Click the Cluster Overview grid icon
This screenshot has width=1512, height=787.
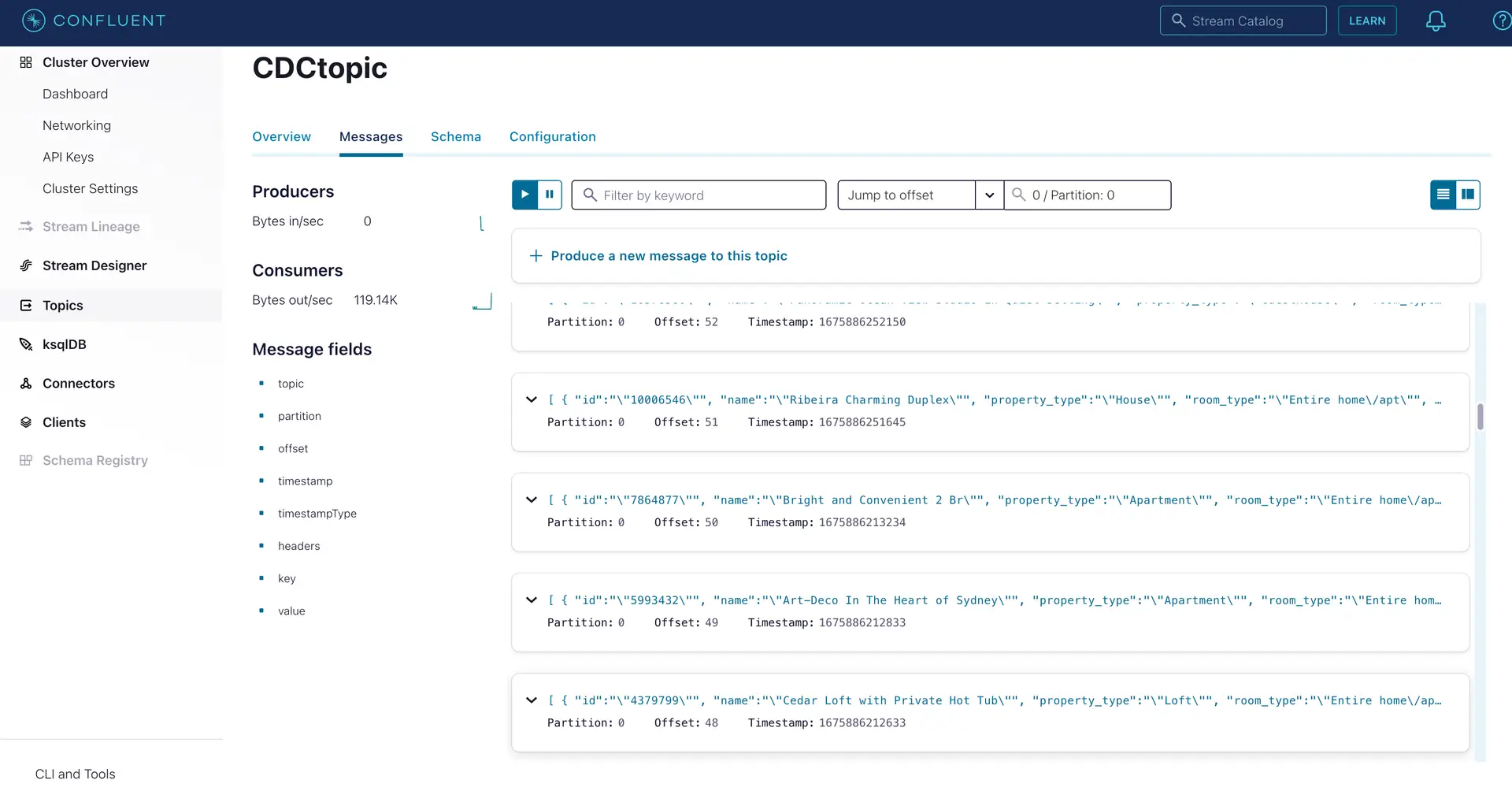point(26,62)
